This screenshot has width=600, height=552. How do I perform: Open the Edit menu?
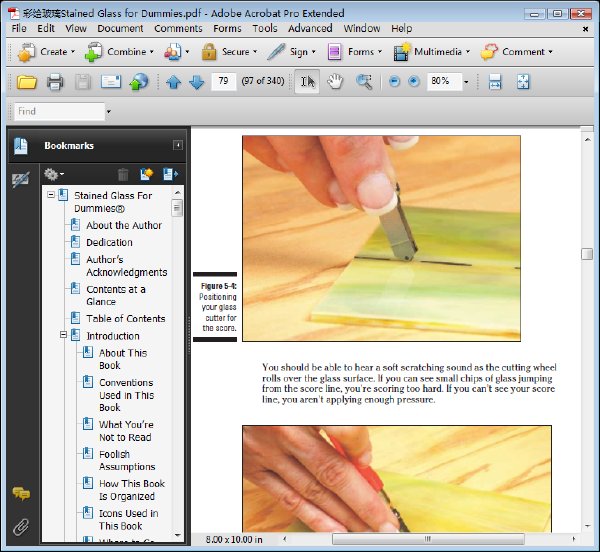tap(46, 28)
